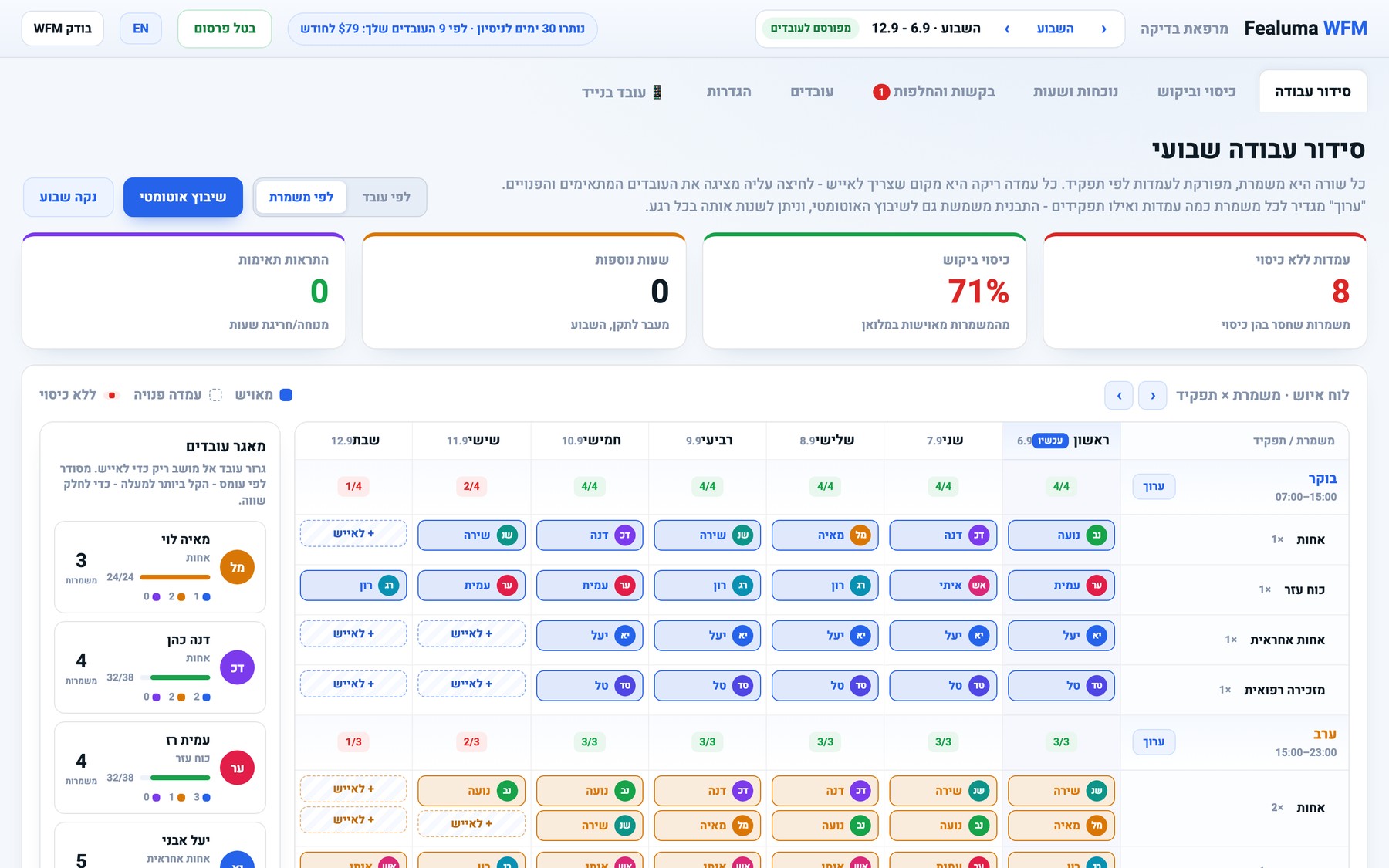The width and height of the screenshot is (1389, 868).
Task: Click מאיה לוי avatar in employee pool
Action: 237,568
